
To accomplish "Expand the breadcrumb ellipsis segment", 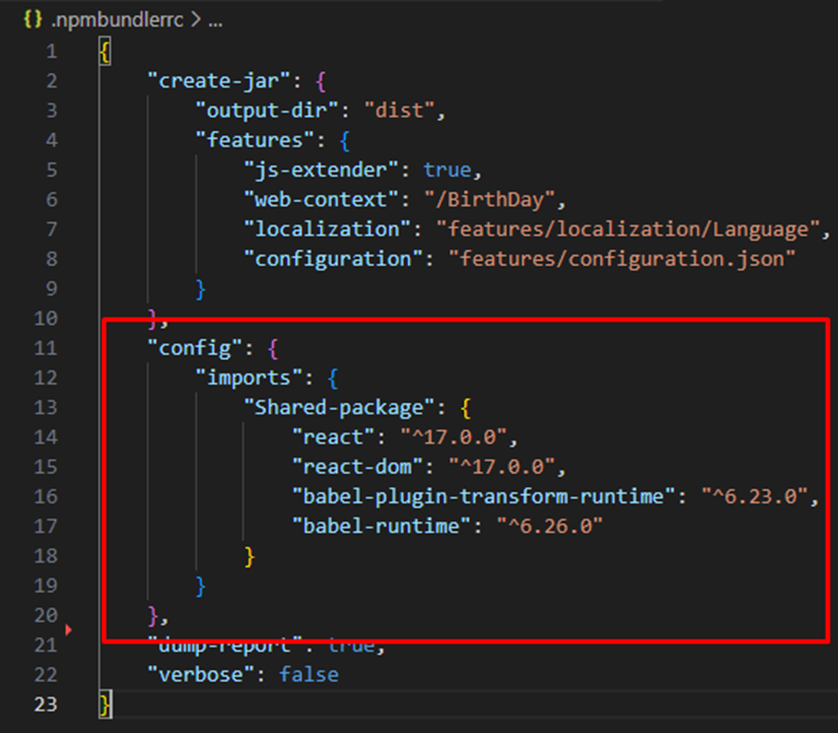I will 215,20.
